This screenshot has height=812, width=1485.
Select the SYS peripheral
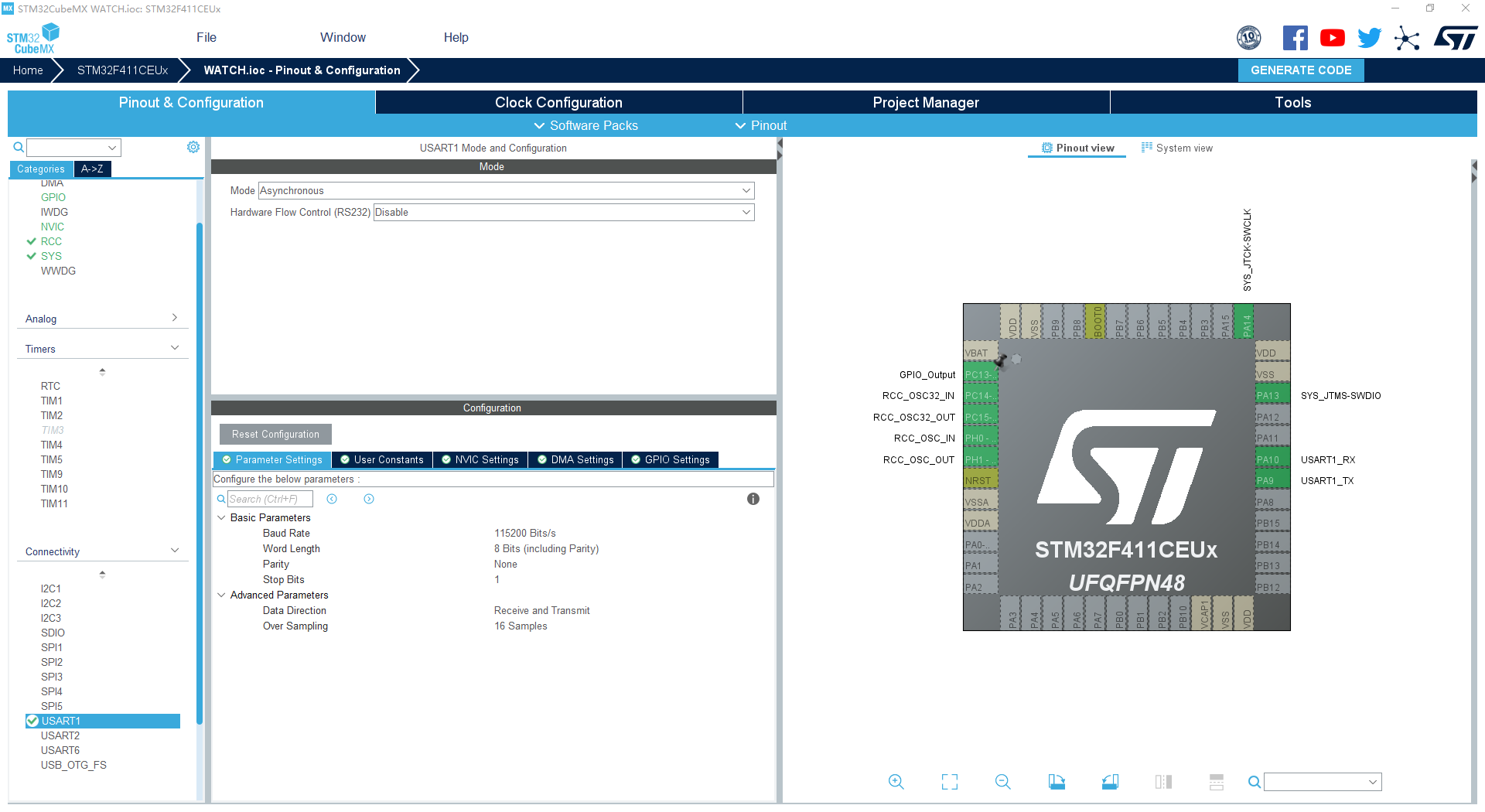pos(51,256)
